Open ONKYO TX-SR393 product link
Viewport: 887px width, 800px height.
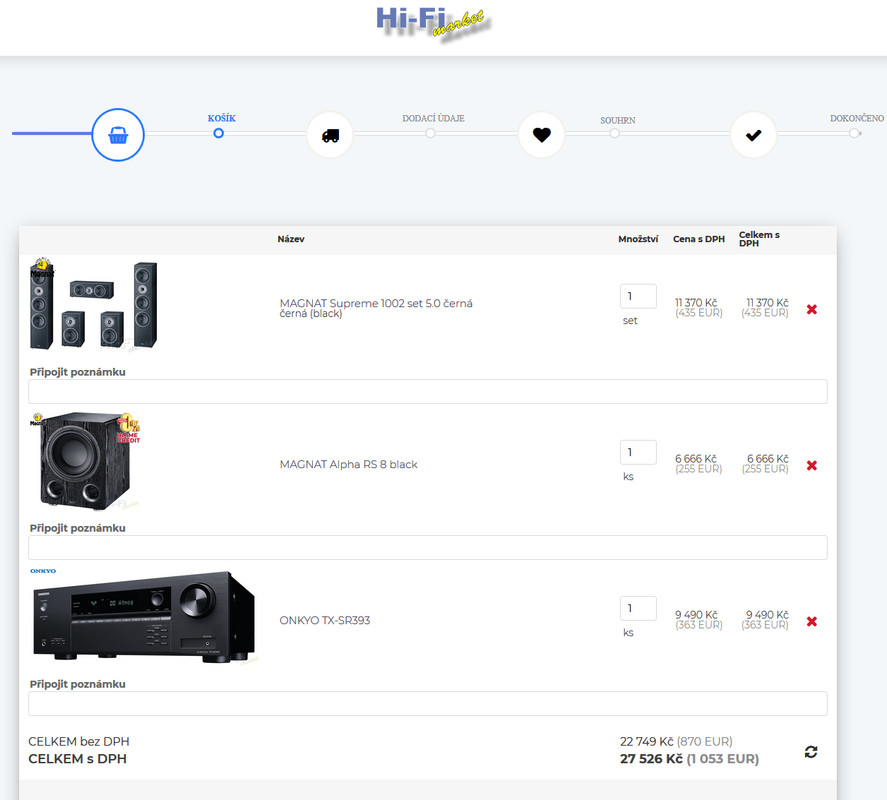point(325,620)
